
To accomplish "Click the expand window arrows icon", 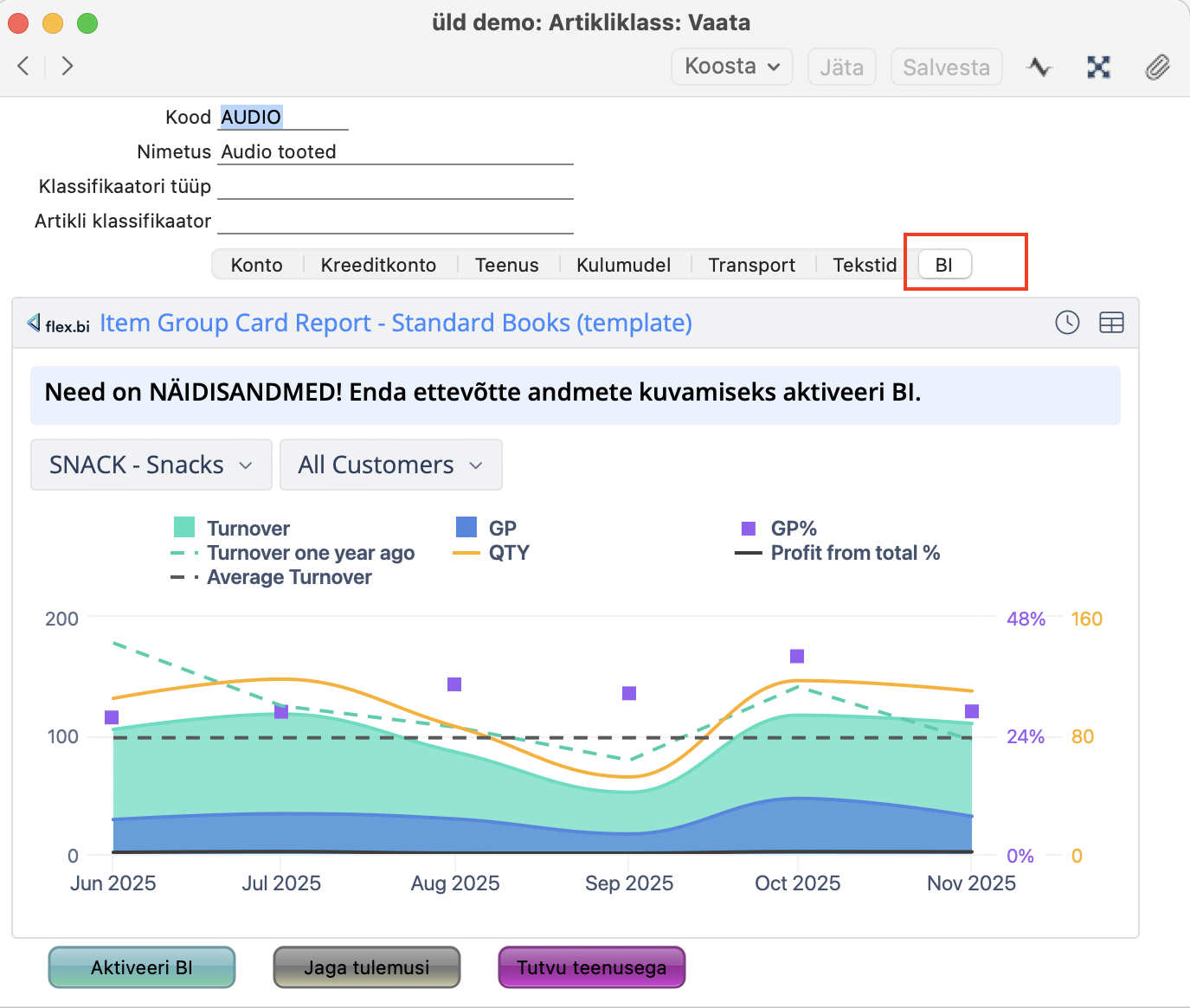I will point(1098,67).
